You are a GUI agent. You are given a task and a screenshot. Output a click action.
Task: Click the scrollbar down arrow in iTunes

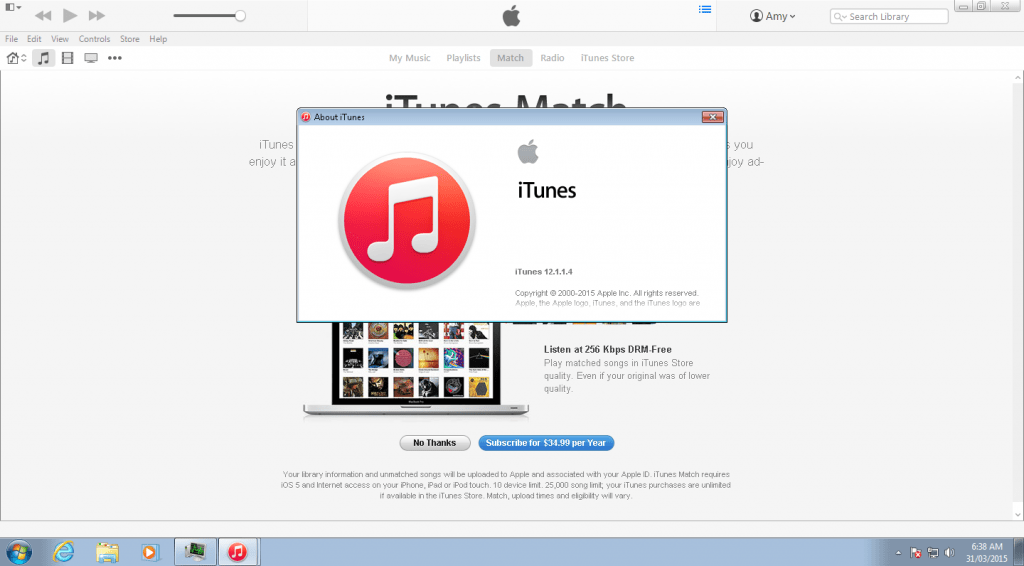click(1019, 514)
